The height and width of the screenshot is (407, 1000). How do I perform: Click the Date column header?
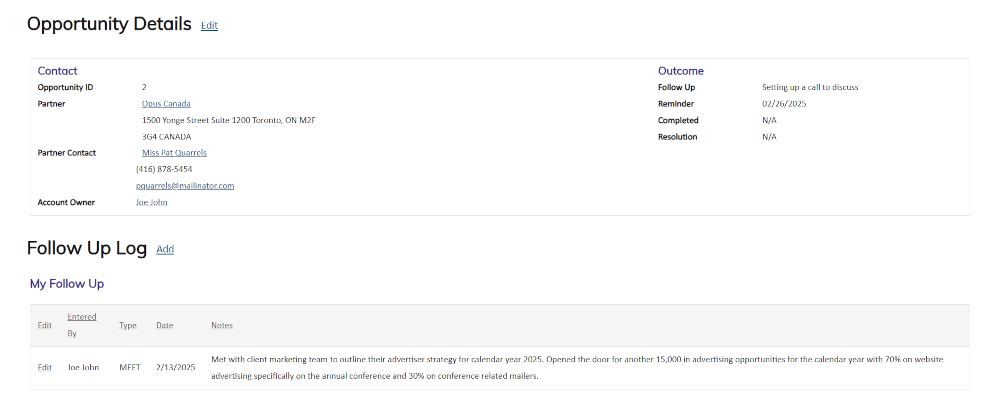165,325
